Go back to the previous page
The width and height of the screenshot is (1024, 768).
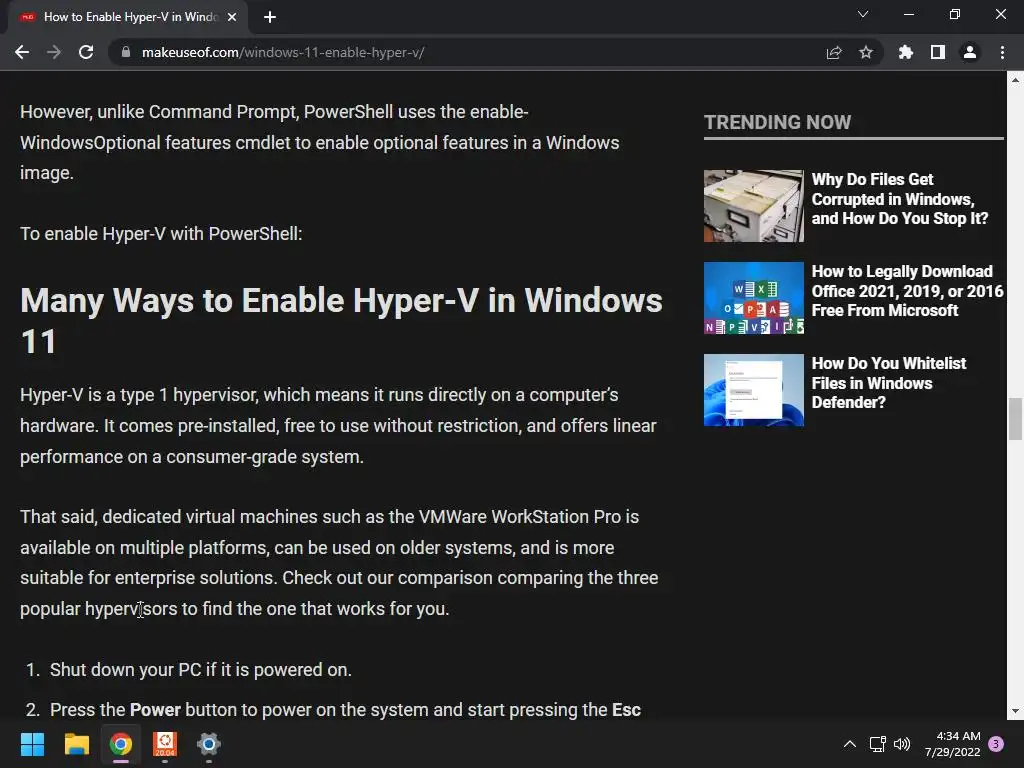pos(22,52)
